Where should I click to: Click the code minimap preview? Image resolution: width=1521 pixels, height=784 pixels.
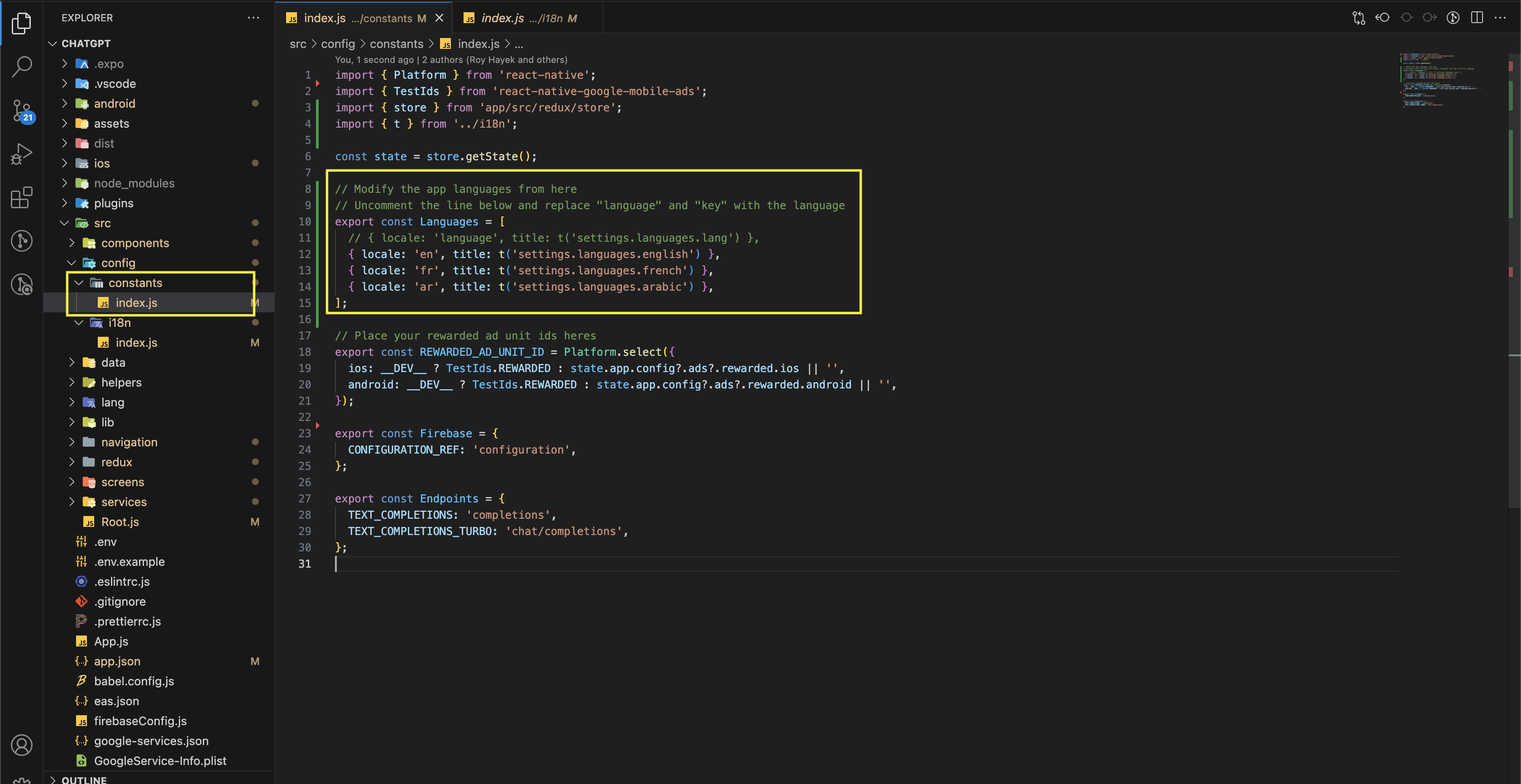click(1440, 80)
